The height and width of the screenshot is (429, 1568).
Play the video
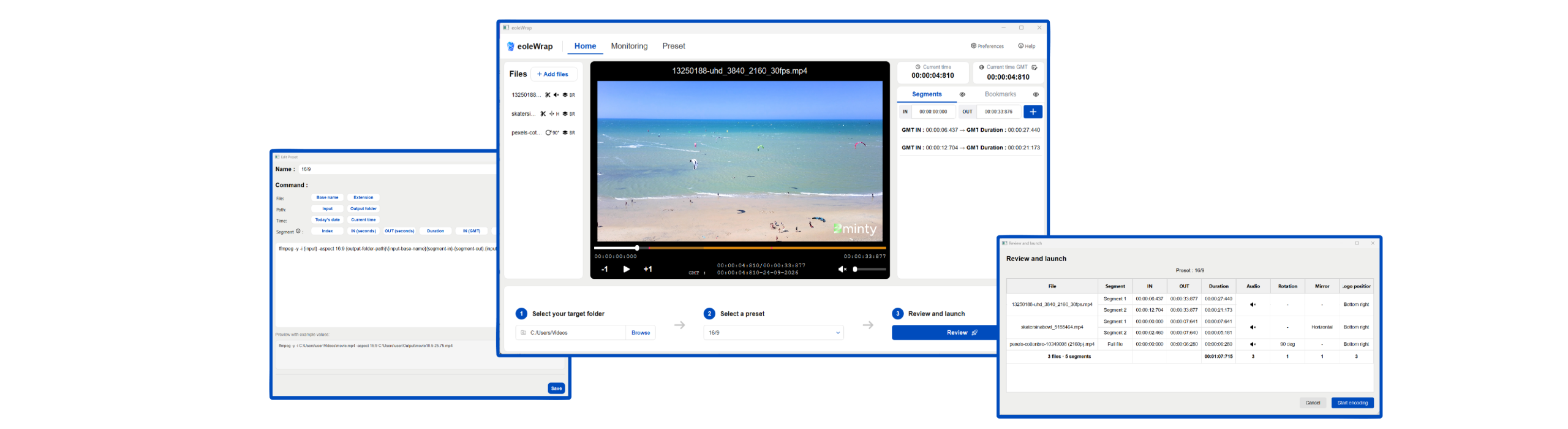[626, 269]
